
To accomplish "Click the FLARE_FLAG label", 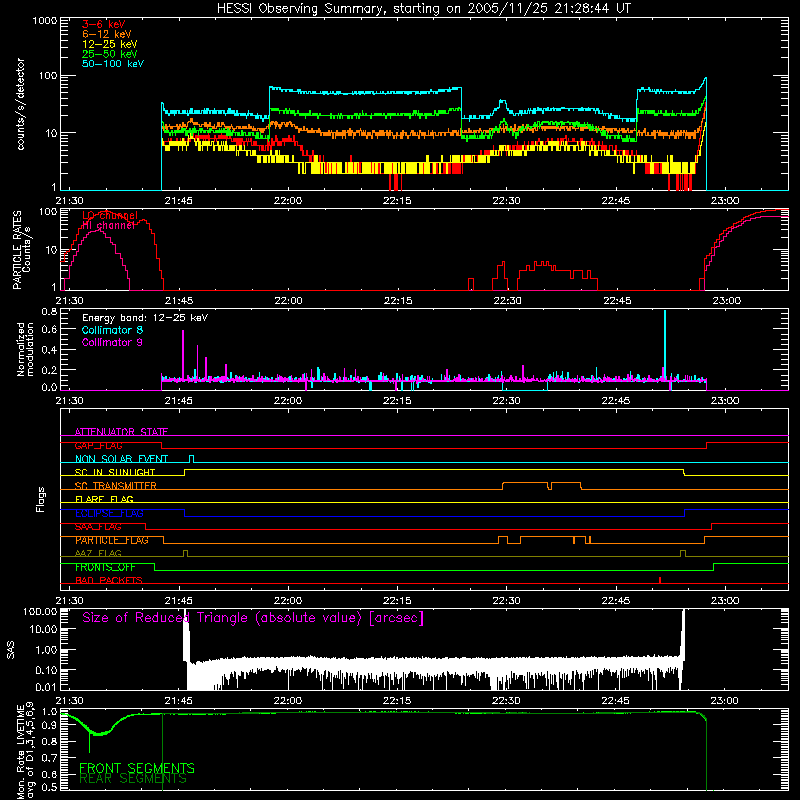I will (x=104, y=499).
